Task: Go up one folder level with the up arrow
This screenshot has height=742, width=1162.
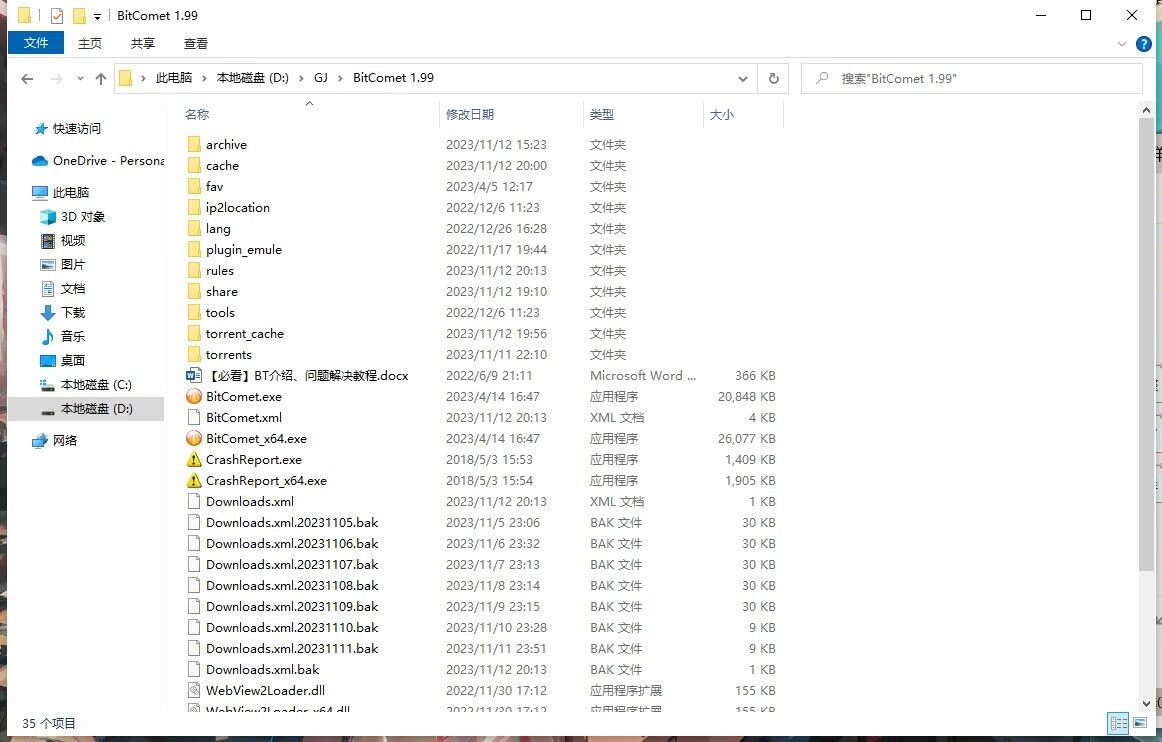Action: coord(101,79)
